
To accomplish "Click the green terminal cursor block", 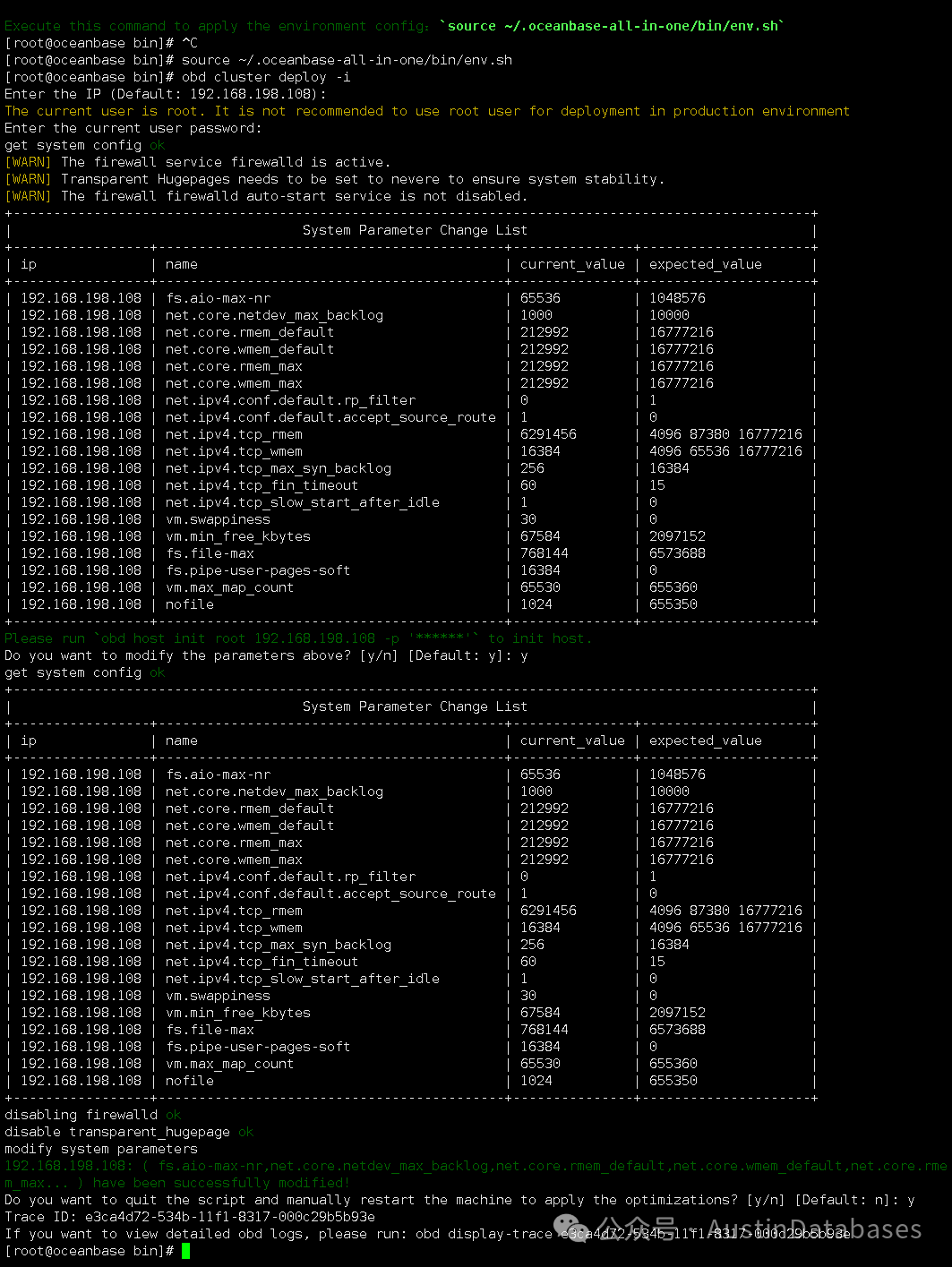I will pos(185,1251).
